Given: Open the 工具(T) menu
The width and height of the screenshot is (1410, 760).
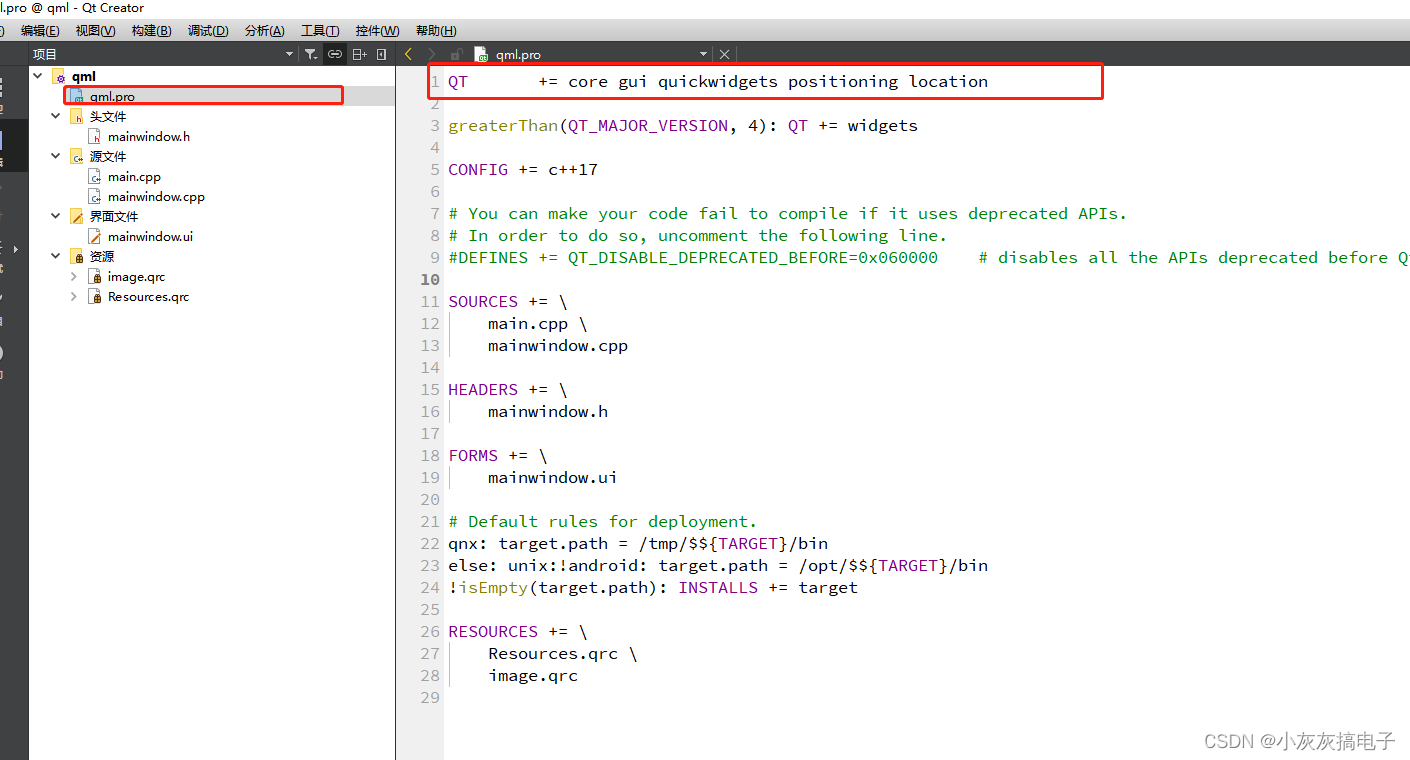Looking at the screenshot, I should pyautogui.click(x=320, y=31).
